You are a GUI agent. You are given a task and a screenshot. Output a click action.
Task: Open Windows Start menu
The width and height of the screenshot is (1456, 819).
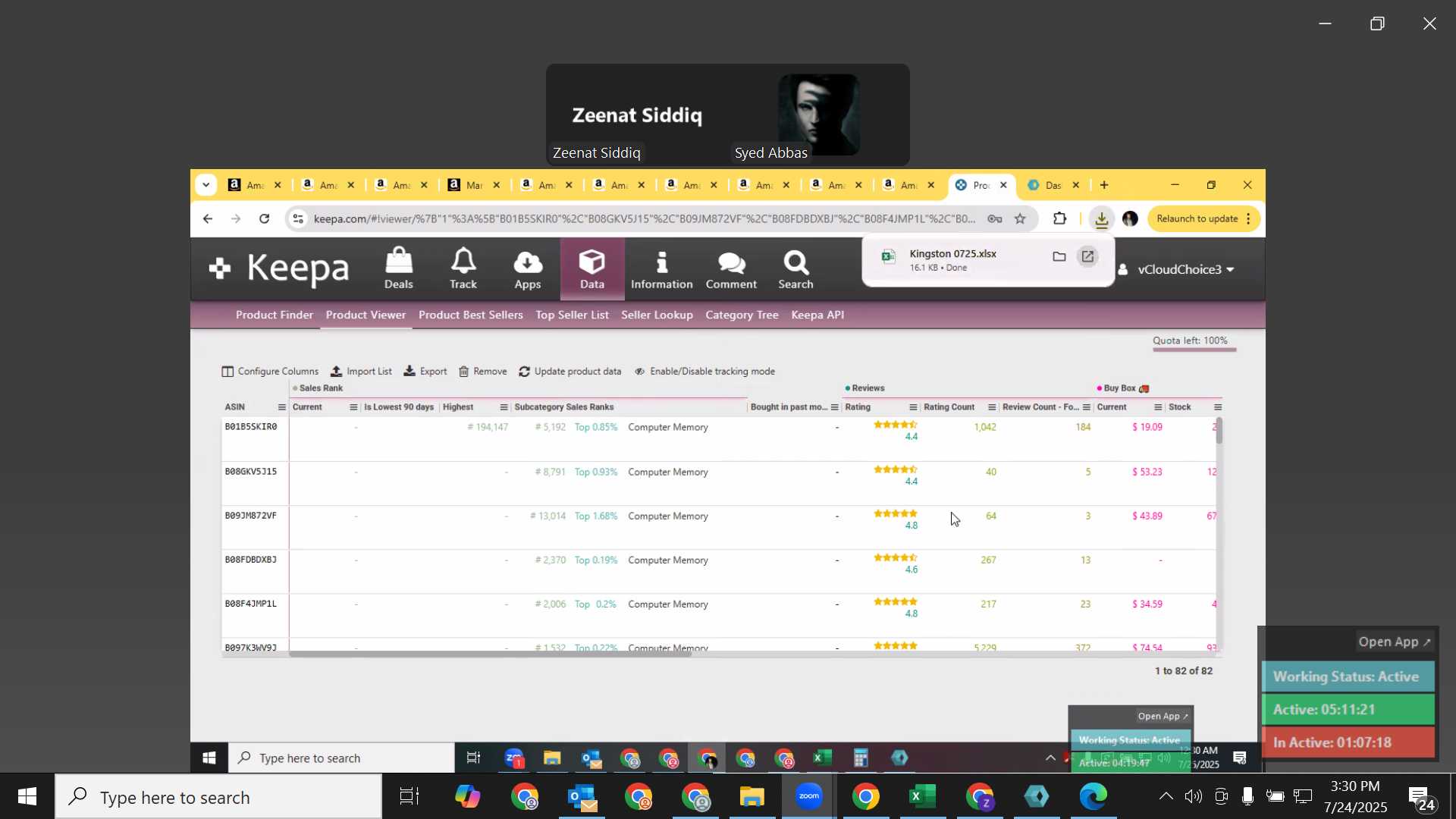[27, 796]
